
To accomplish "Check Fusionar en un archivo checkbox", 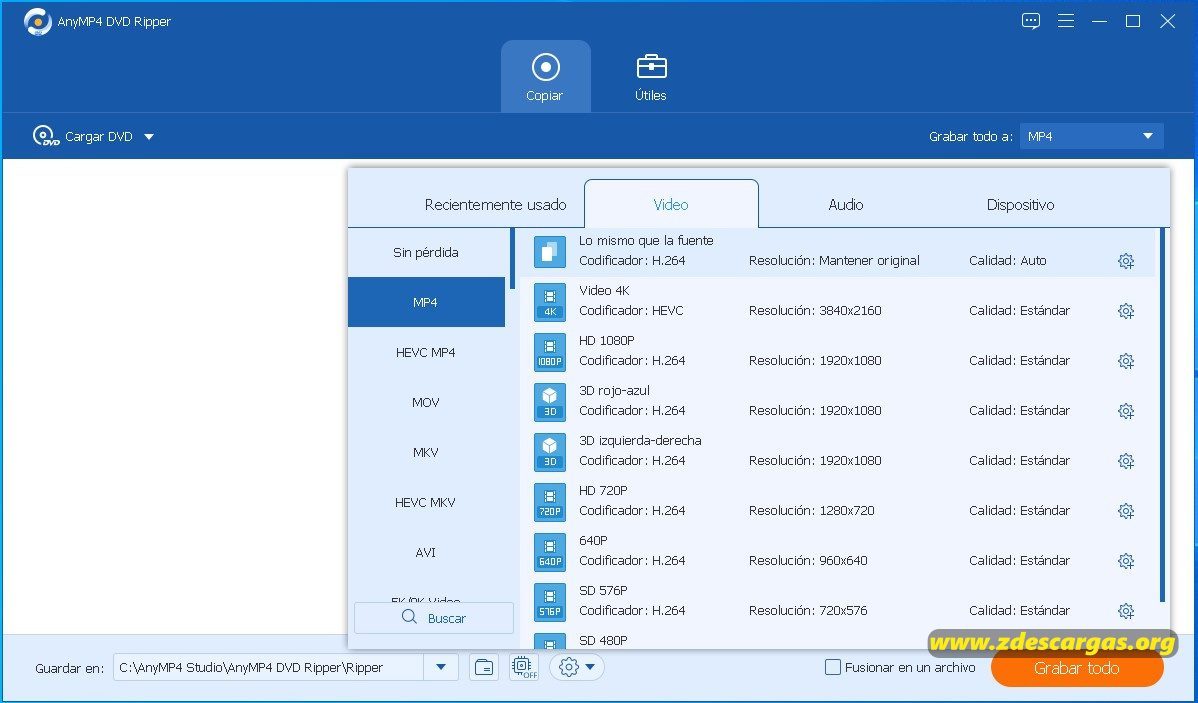I will coord(833,667).
